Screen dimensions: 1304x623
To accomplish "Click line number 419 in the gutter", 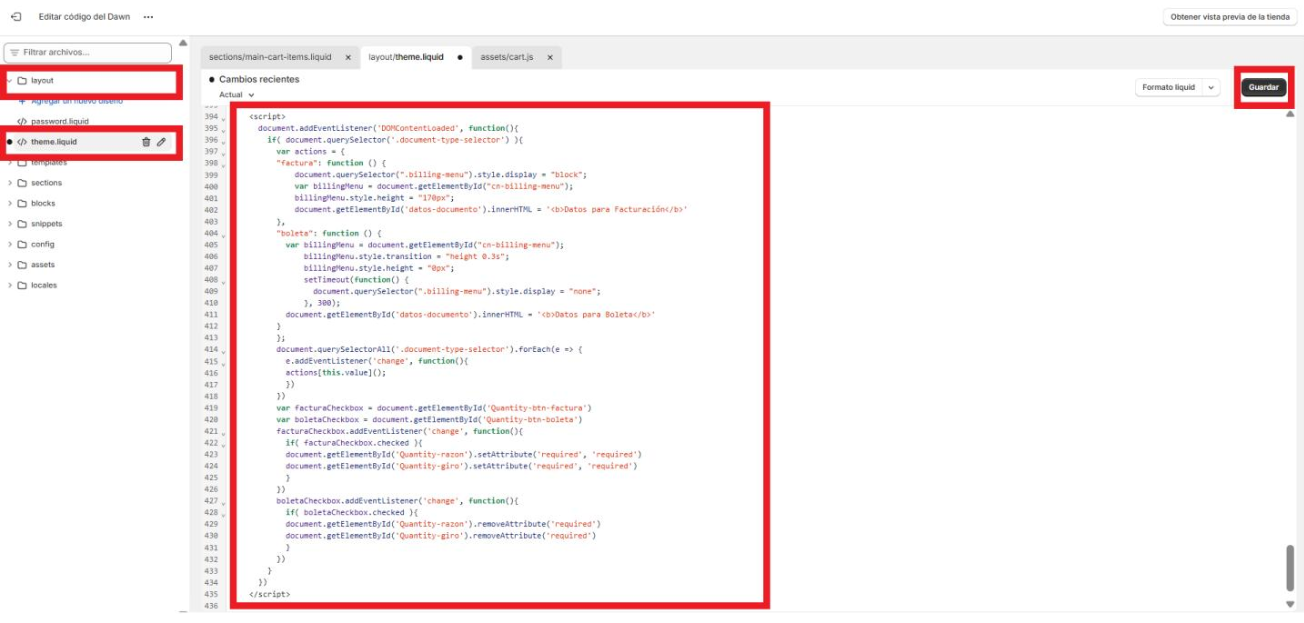I will [211, 408].
